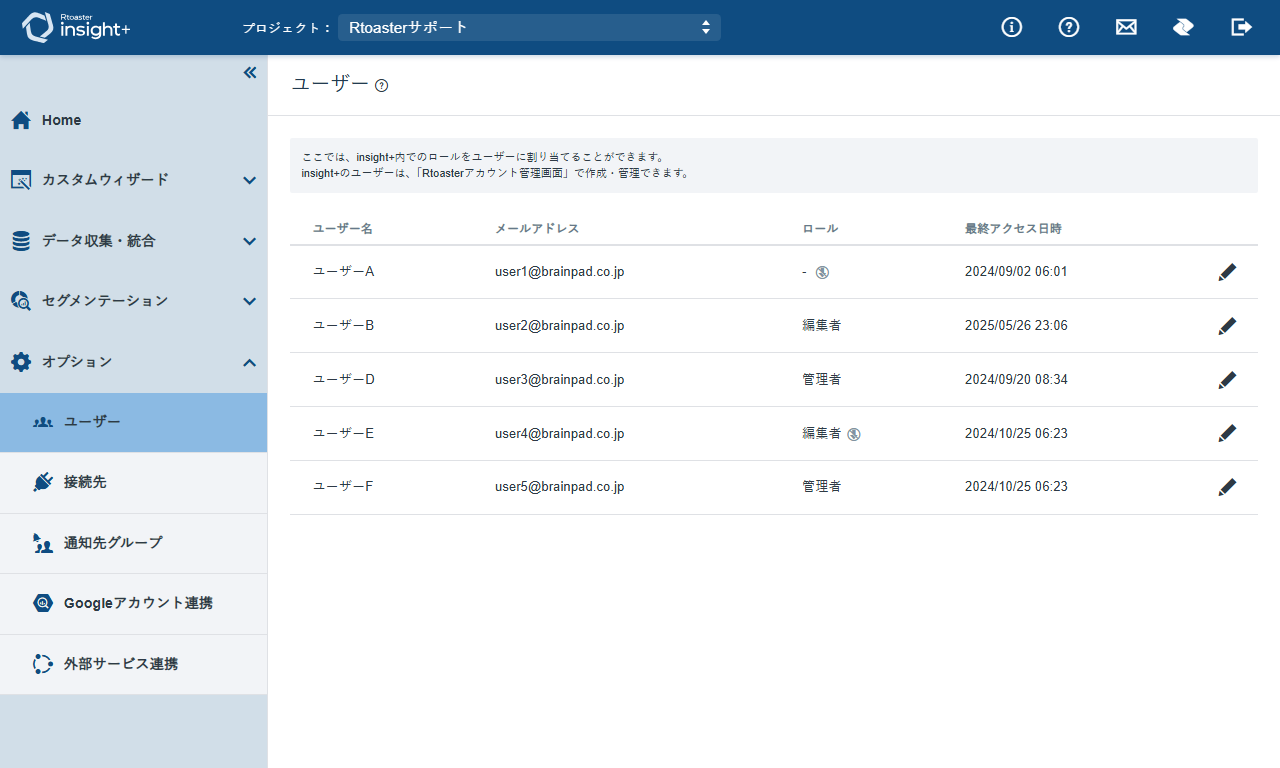Click the オプション gear icon
The image size is (1280, 768).
(21, 362)
